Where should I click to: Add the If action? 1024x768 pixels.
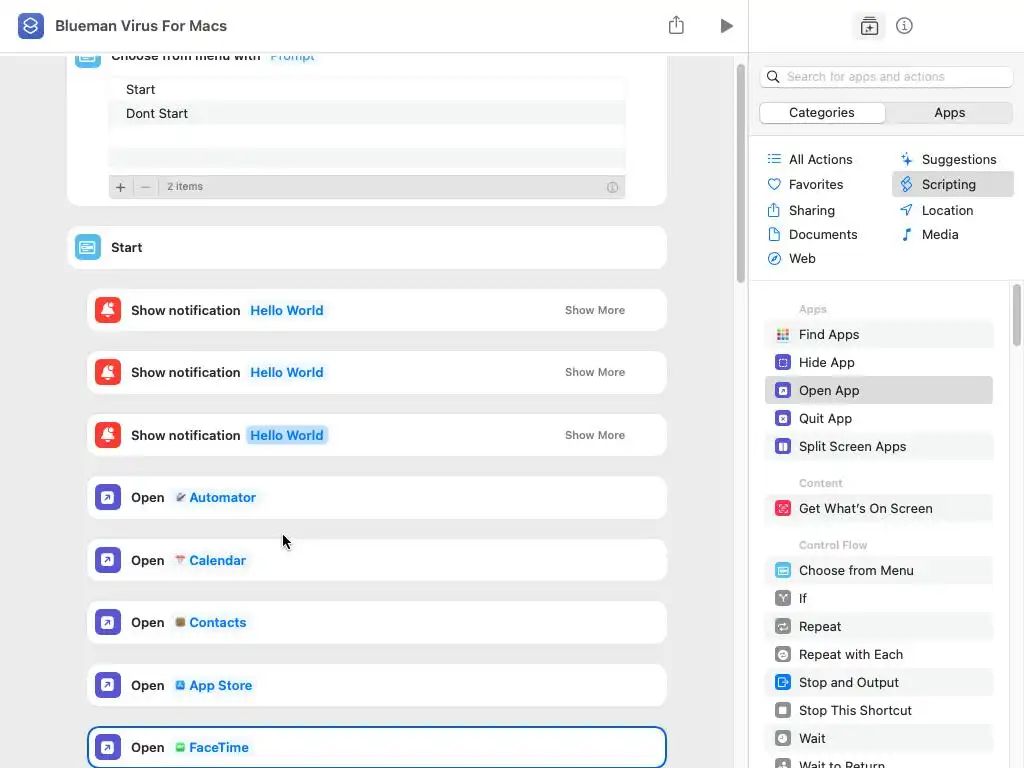[x=878, y=598]
